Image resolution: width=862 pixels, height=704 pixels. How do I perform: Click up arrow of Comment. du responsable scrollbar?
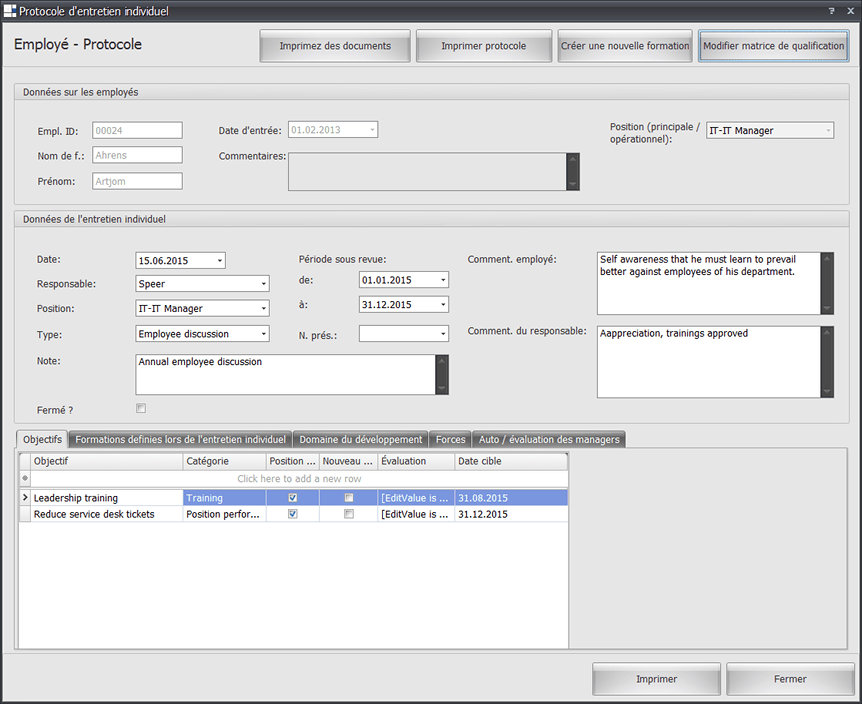pyautogui.click(x=826, y=333)
